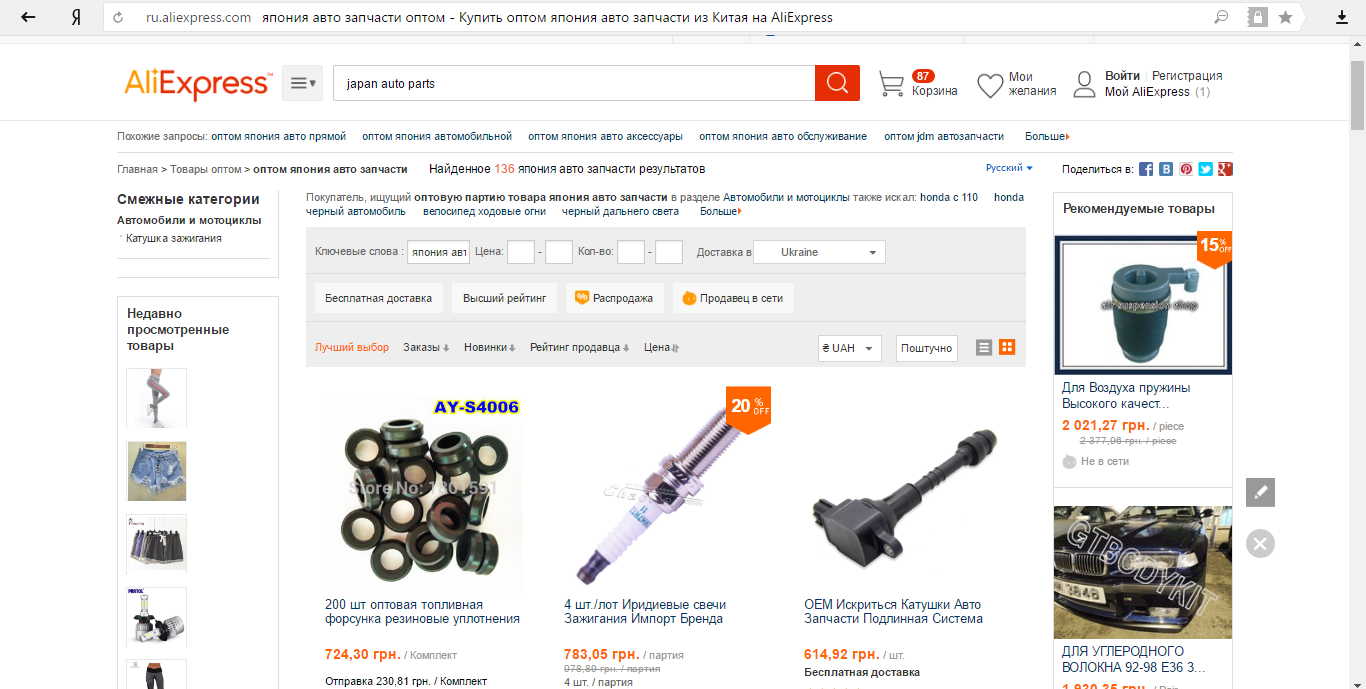Click the japan auto parts search field
The height and width of the screenshot is (689, 1366).
coord(574,84)
